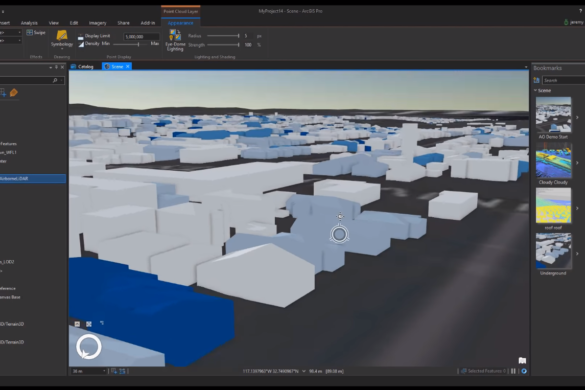Click the navigator show full control icon
Screen dimensions: 585x390
(x=77, y=324)
